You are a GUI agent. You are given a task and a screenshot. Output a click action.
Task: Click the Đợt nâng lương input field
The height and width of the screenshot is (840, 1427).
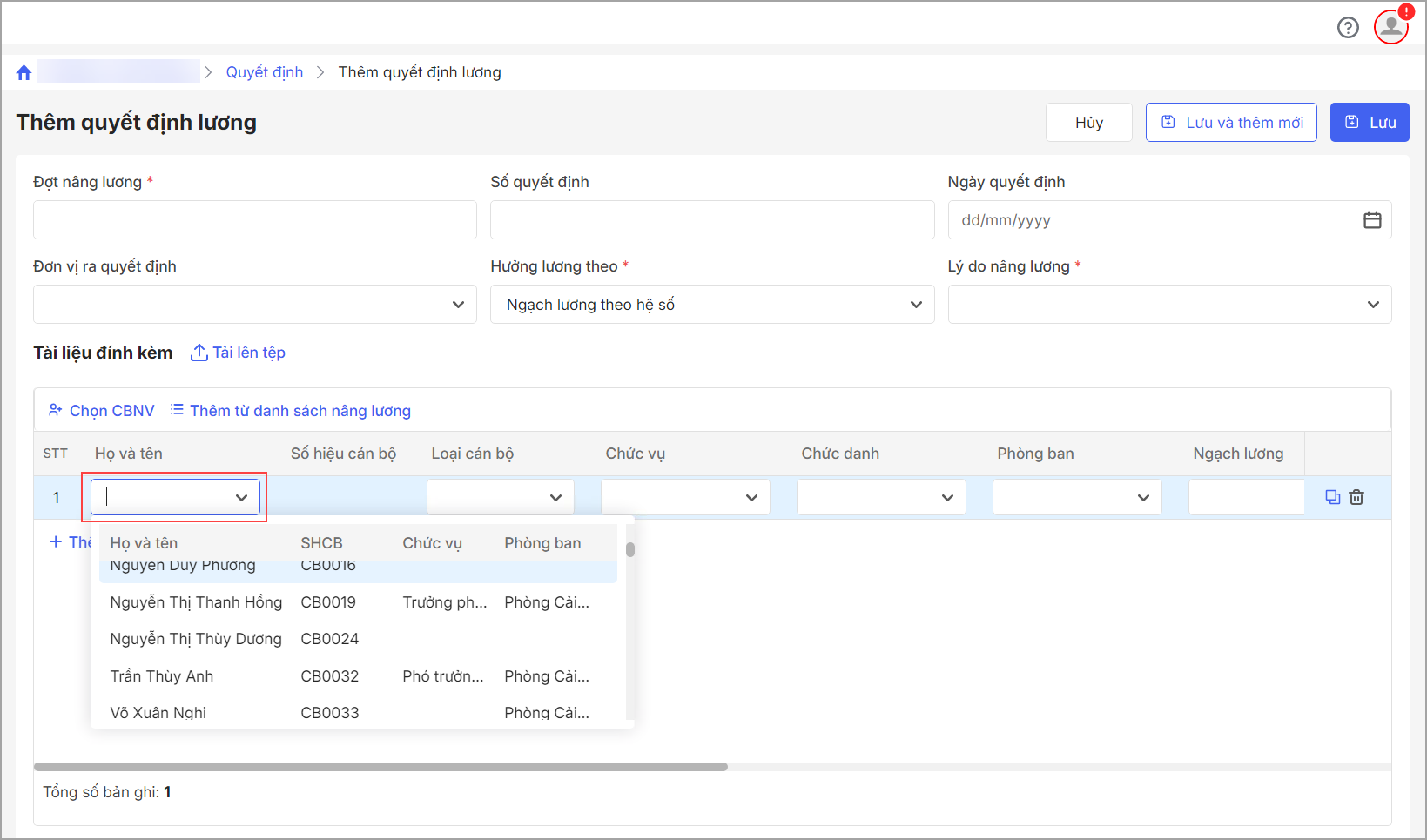[x=255, y=220]
